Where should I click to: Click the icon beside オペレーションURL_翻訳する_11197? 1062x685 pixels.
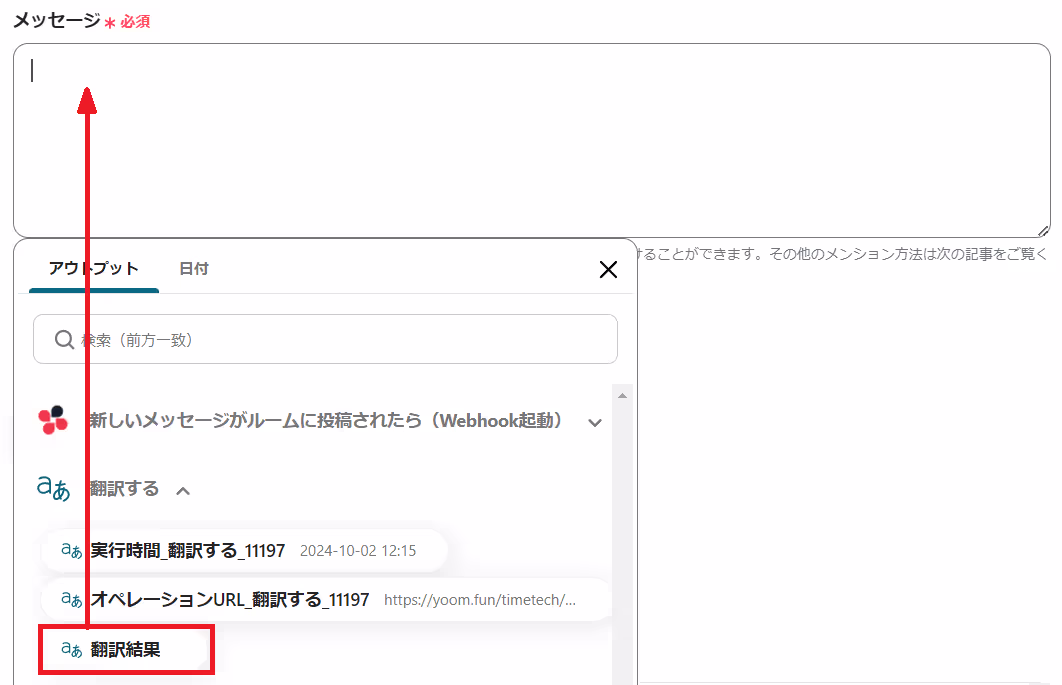71,600
